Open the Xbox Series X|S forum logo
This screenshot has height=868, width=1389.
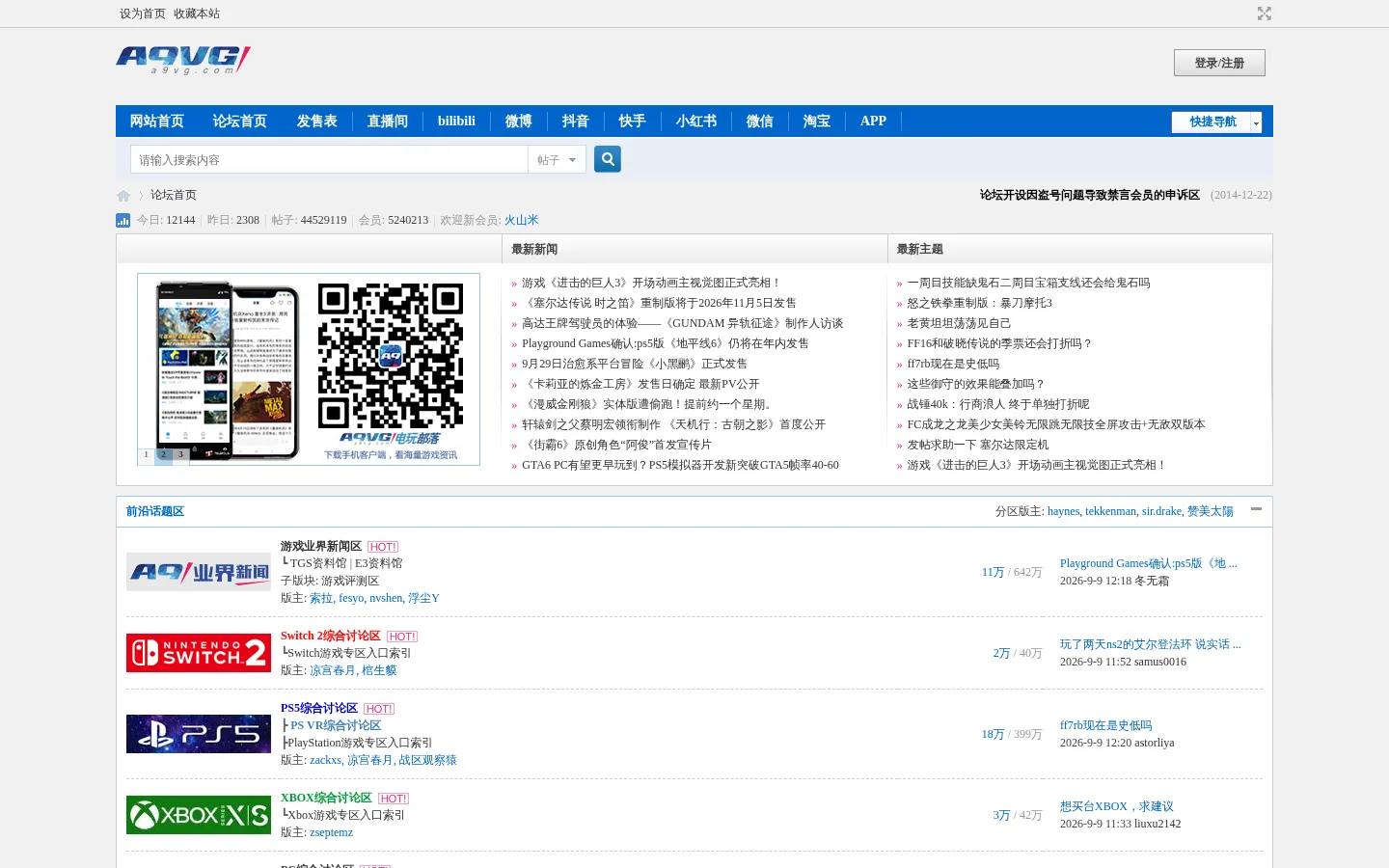pos(199,815)
